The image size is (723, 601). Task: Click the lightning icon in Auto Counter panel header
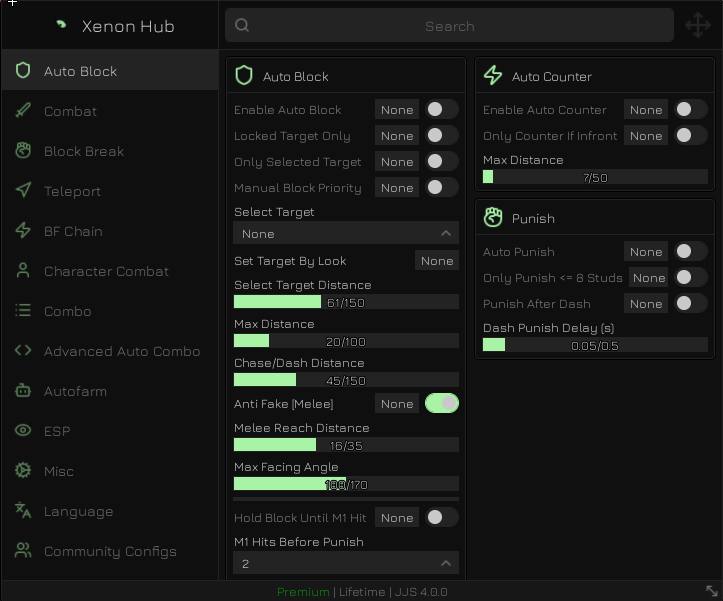click(493, 76)
